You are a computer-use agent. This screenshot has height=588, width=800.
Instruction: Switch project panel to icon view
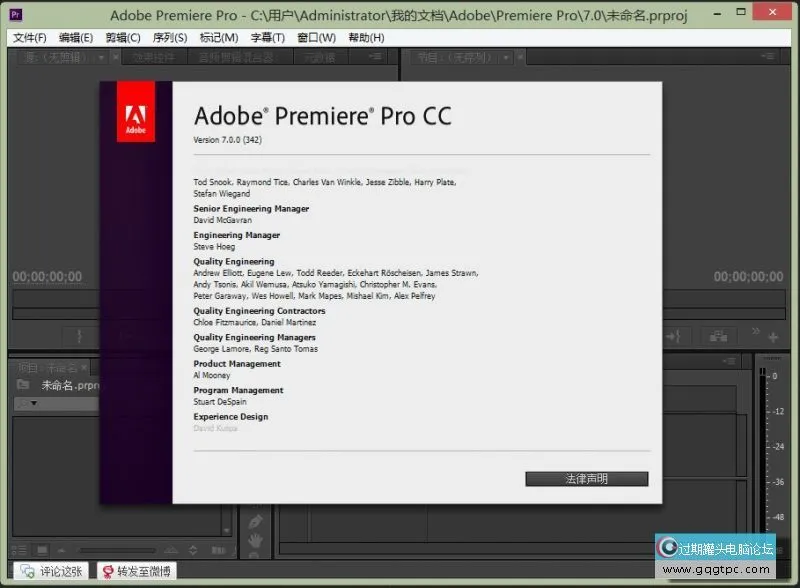click(x=42, y=549)
